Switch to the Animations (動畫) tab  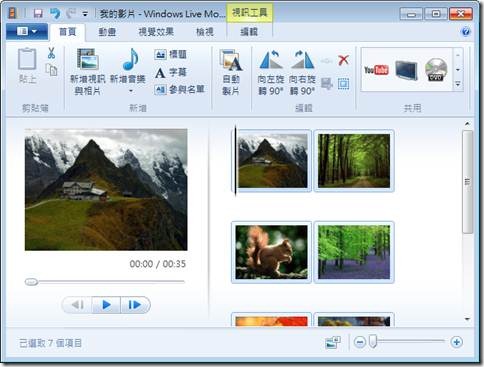pyautogui.click(x=107, y=32)
